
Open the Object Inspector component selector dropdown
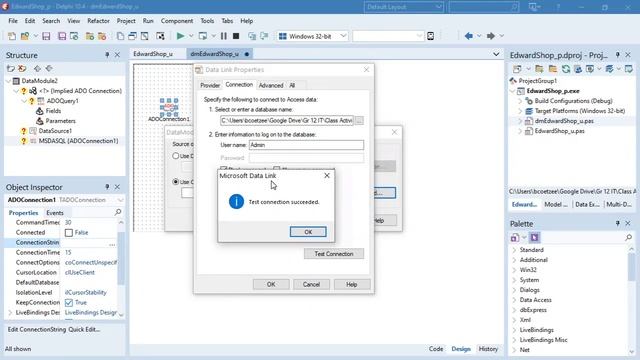(120, 200)
